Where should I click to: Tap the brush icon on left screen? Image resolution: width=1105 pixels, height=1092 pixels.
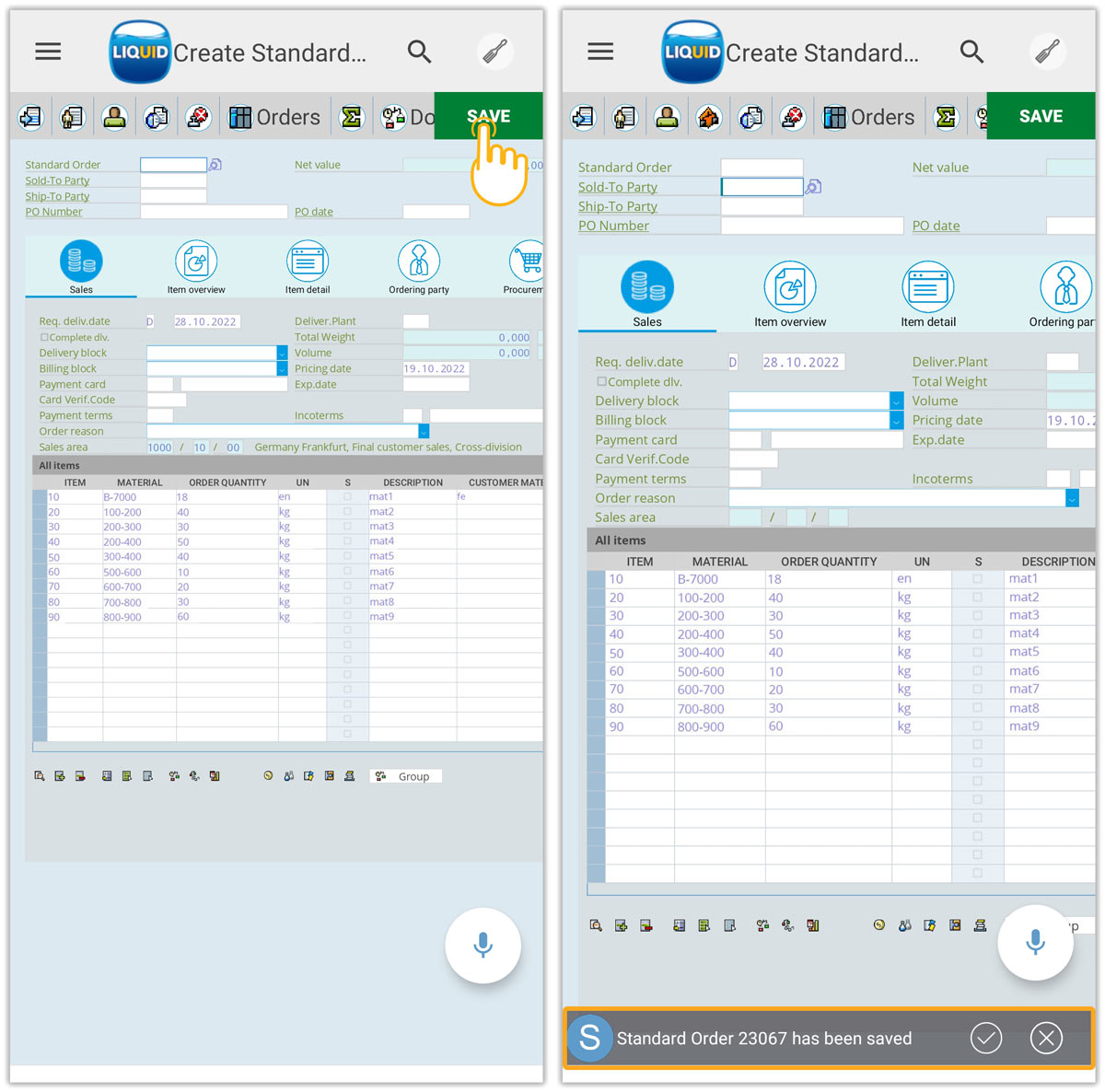[495, 52]
